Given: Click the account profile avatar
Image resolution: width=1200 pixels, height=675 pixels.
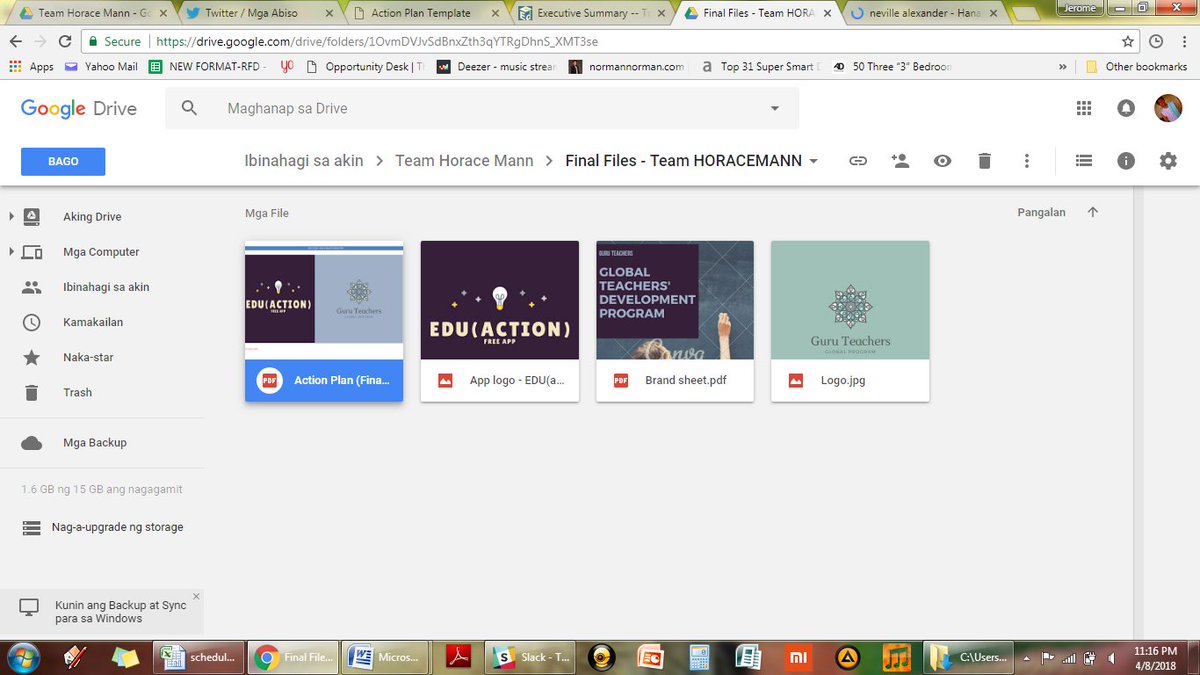Looking at the screenshot, I should point(1168,108).
